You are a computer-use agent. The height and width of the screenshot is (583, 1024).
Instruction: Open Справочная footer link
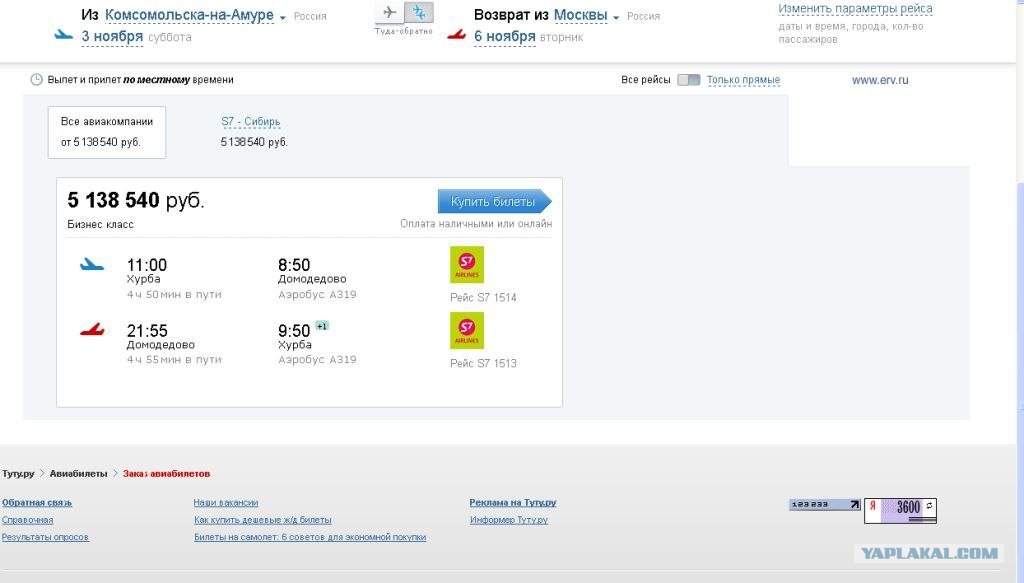27,520
